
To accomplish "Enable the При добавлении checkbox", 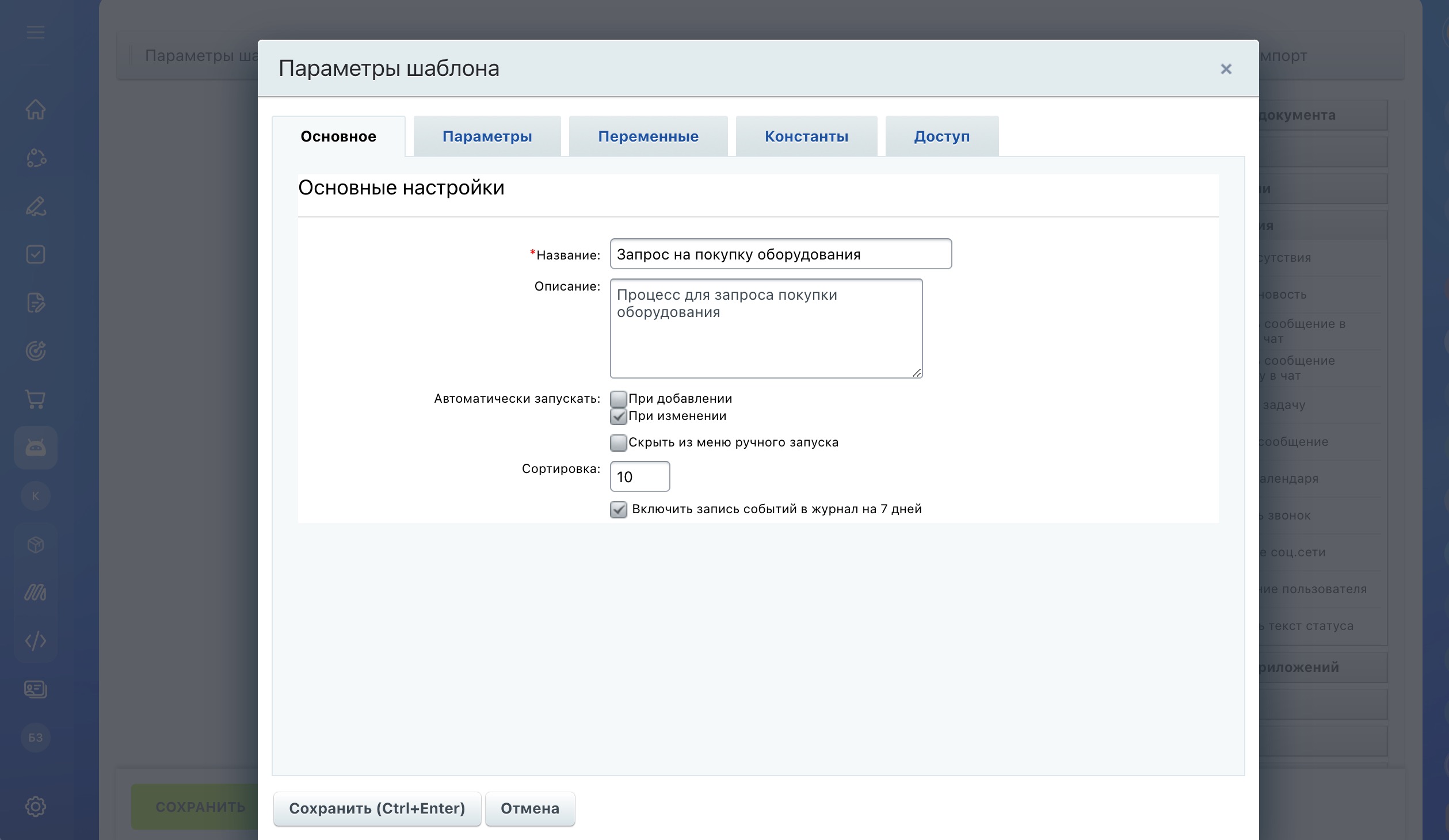I will coord(619,399).
